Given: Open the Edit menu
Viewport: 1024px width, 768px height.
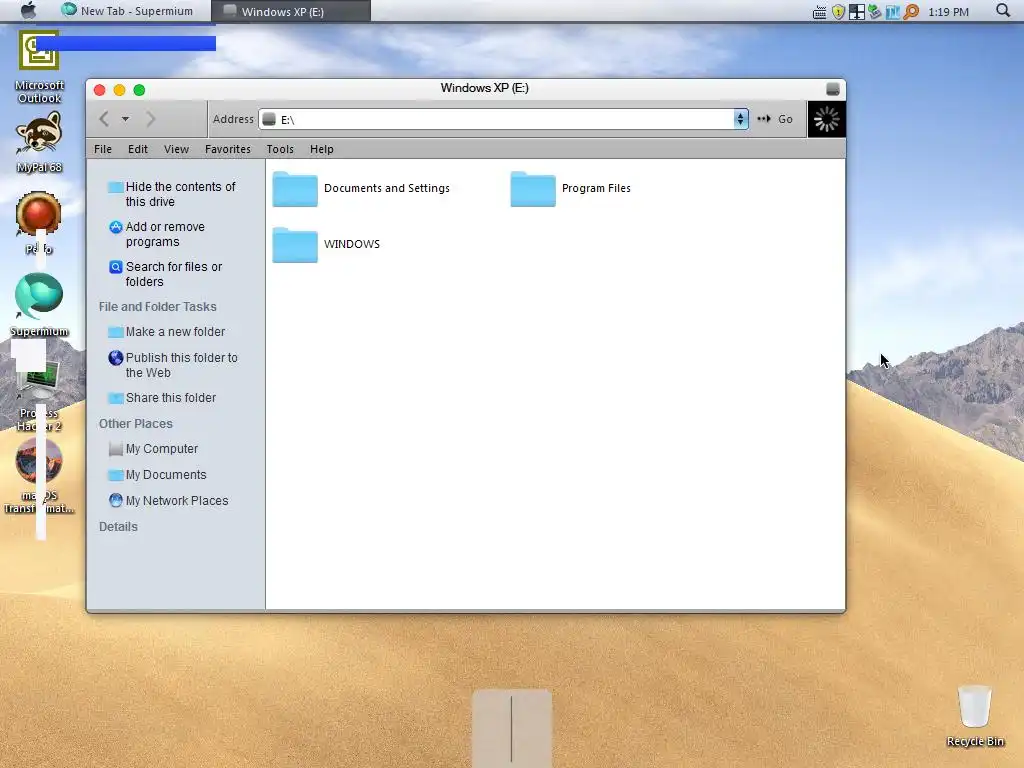Looking at the screenshot, I should (138, 149).
